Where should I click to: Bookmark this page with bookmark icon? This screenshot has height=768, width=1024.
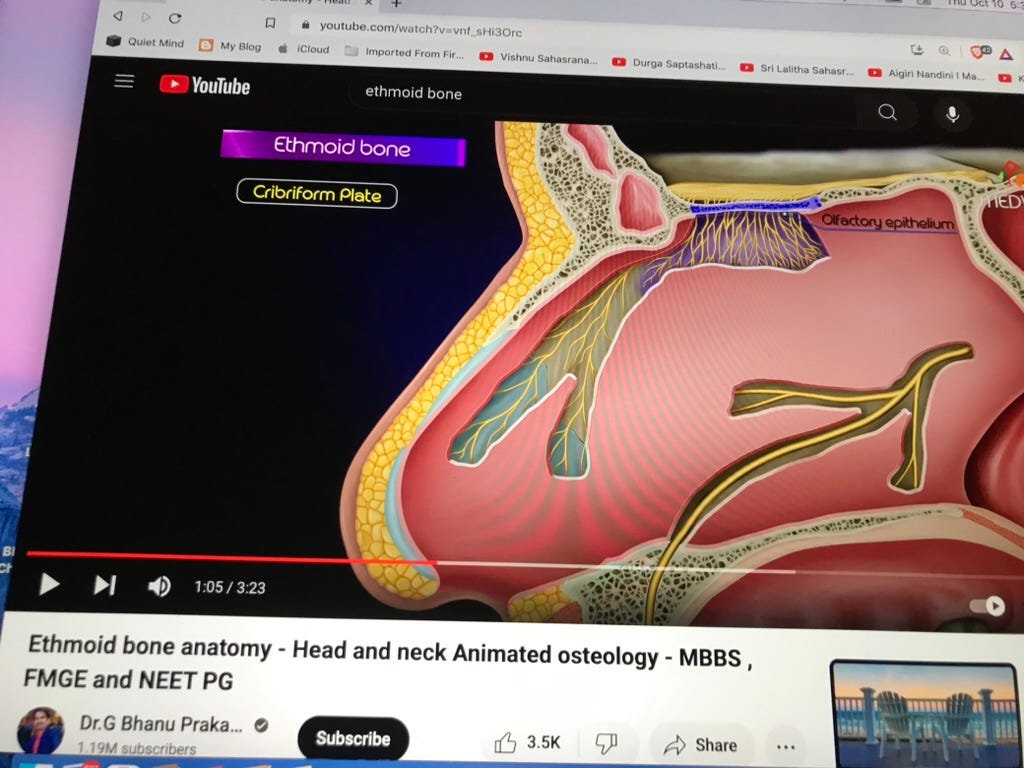(270, 23)
